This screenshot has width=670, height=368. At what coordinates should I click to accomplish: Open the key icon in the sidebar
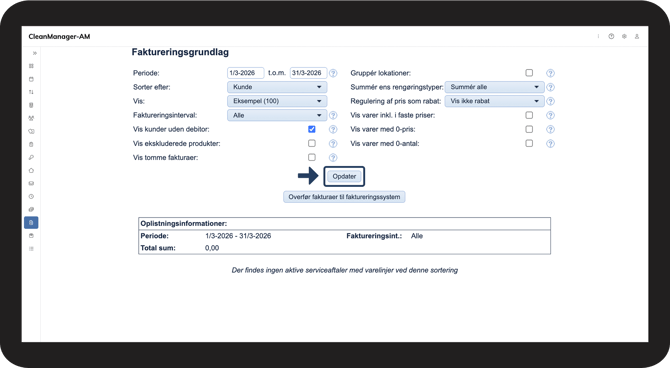[x=31, y=158]
